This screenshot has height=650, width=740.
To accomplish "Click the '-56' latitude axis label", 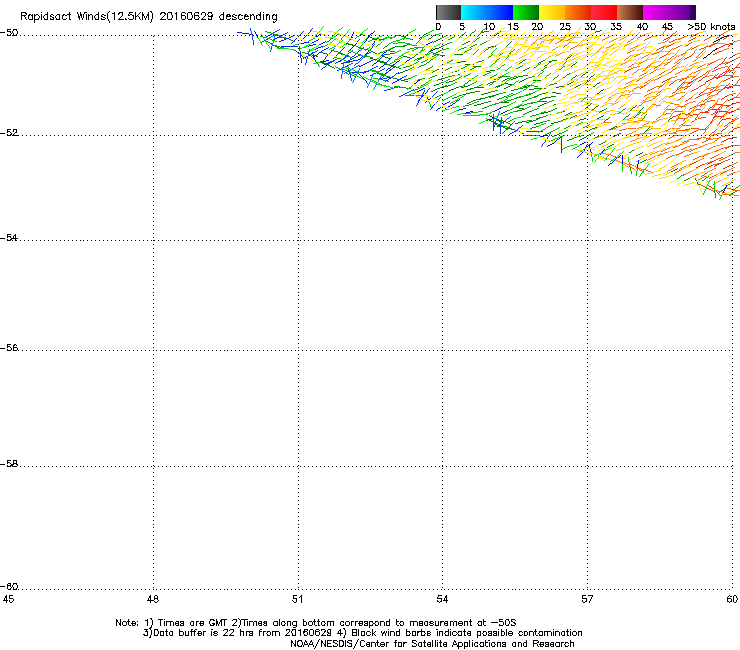I will (x=9, y=347).
